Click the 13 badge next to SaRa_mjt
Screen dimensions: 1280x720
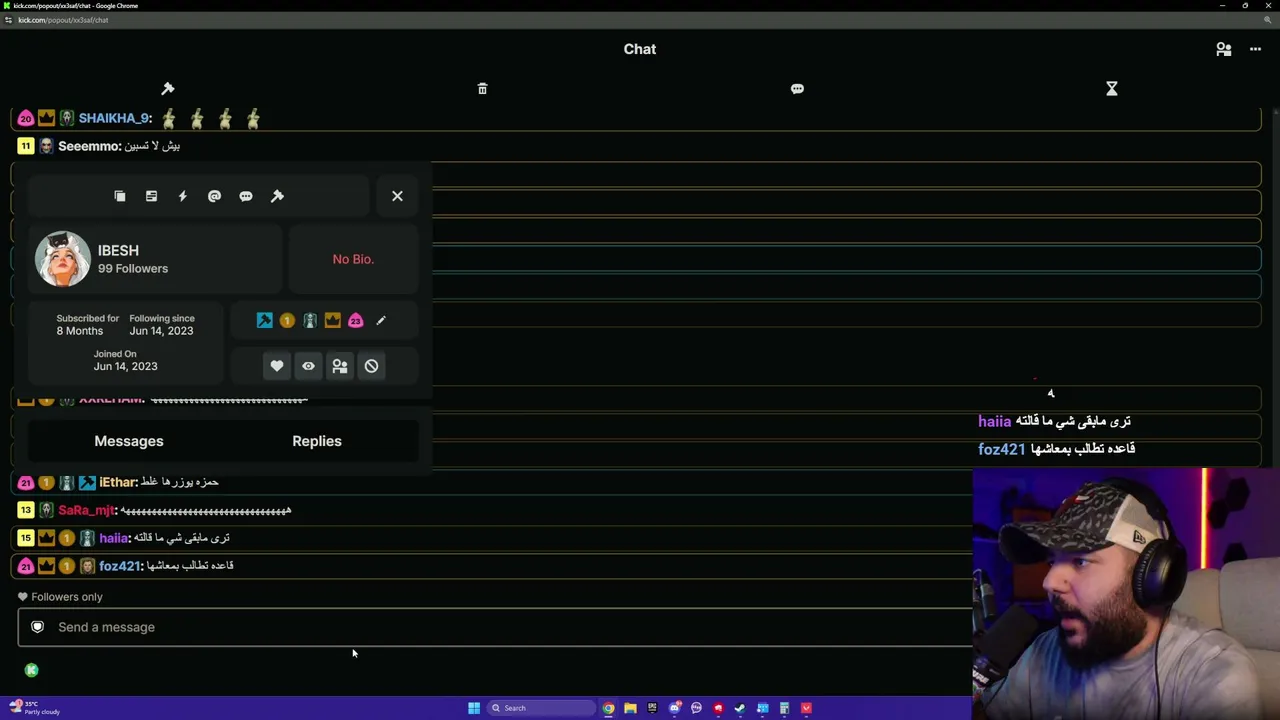click(x=26, y=510)
